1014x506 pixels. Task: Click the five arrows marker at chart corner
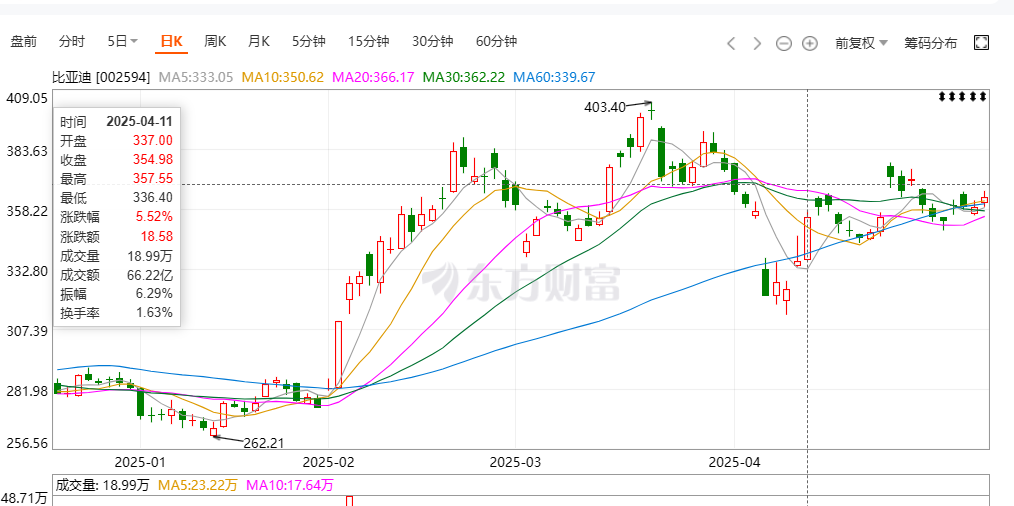pyautogui.click(x=962, y=97)
